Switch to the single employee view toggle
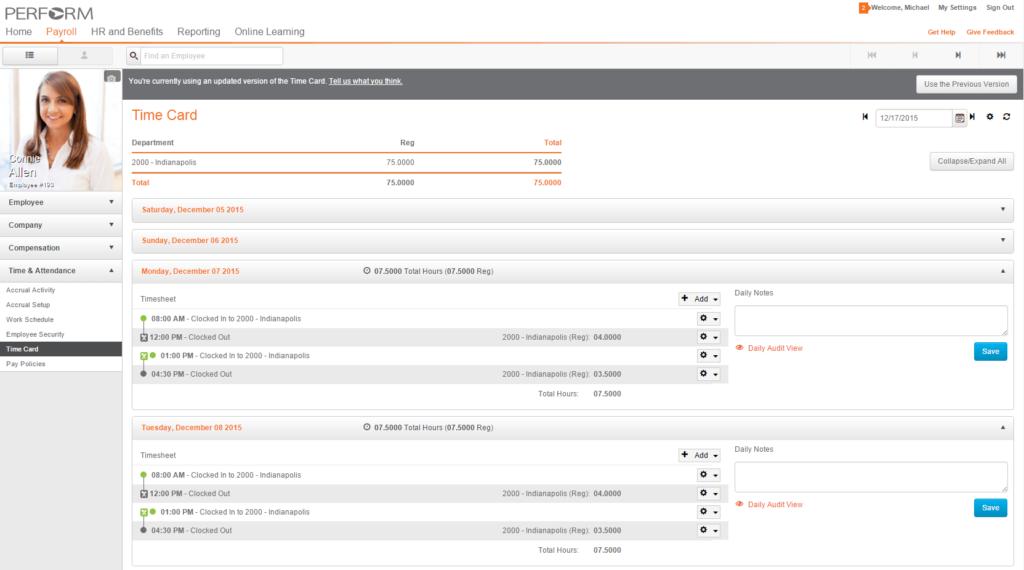The height and width of the screenshot is (570, 1024). click(x=84, y=56)
